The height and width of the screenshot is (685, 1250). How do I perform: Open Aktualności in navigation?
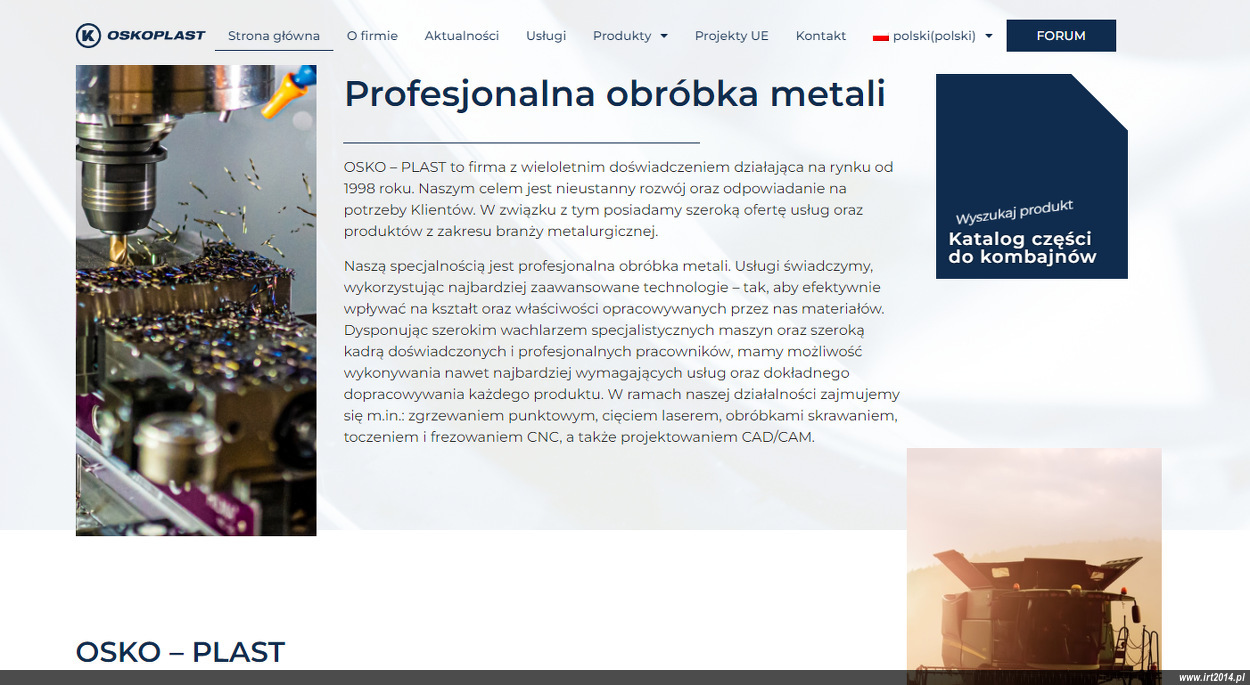pyautogui.click(x=462, y=36)
